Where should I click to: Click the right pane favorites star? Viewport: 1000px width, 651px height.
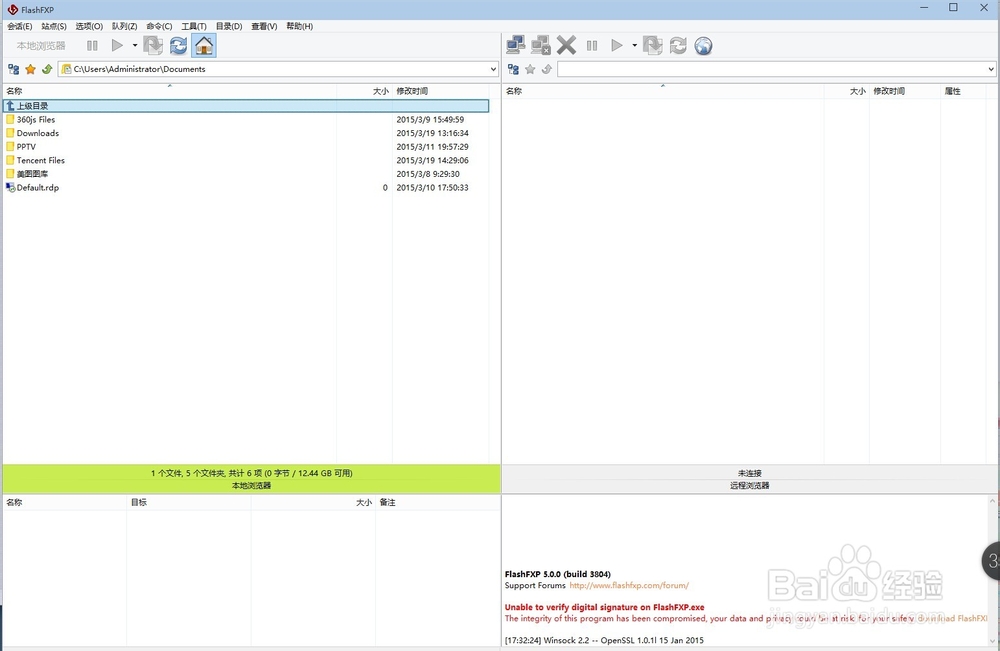(x=530, y=69)
